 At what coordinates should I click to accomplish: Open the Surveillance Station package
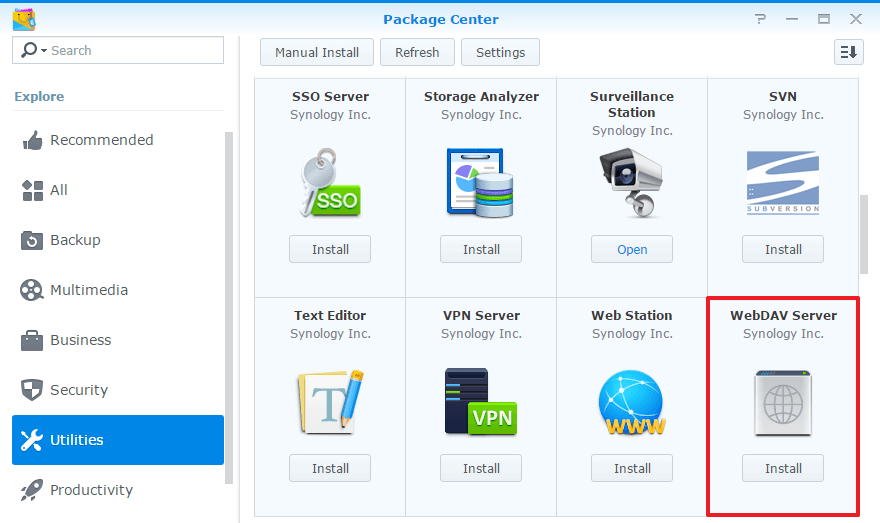click(632, 249)
